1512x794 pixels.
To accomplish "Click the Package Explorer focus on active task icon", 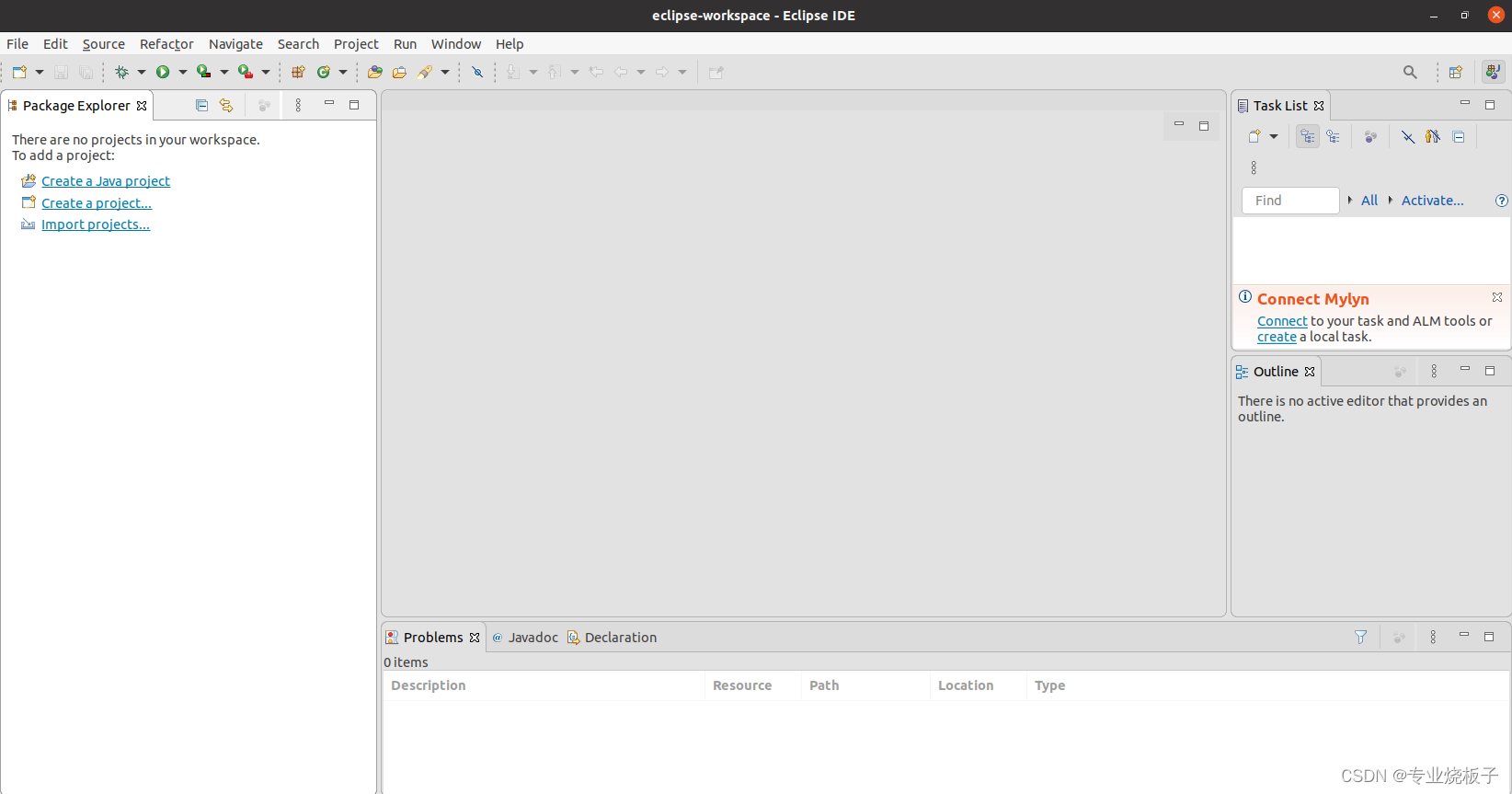I will click(264, 106).
